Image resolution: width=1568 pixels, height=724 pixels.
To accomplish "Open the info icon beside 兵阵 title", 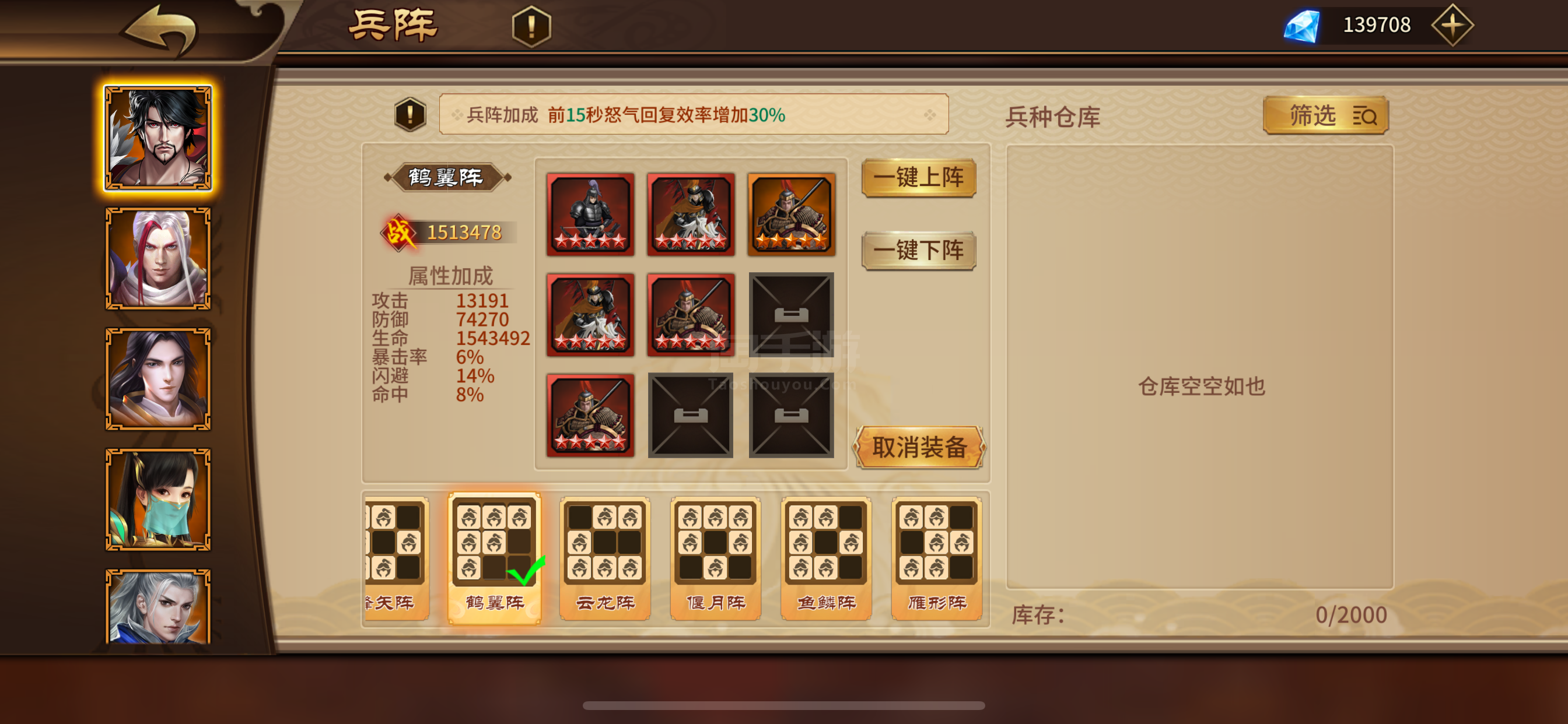I will [x=531, y=26].
